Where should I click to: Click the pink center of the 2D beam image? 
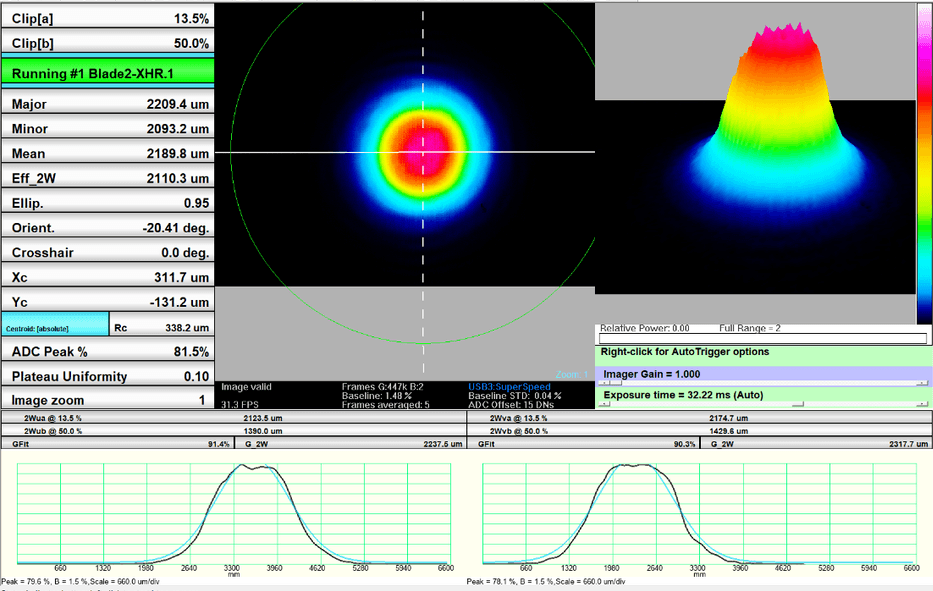pyautogui.click(x=425, y=152)
